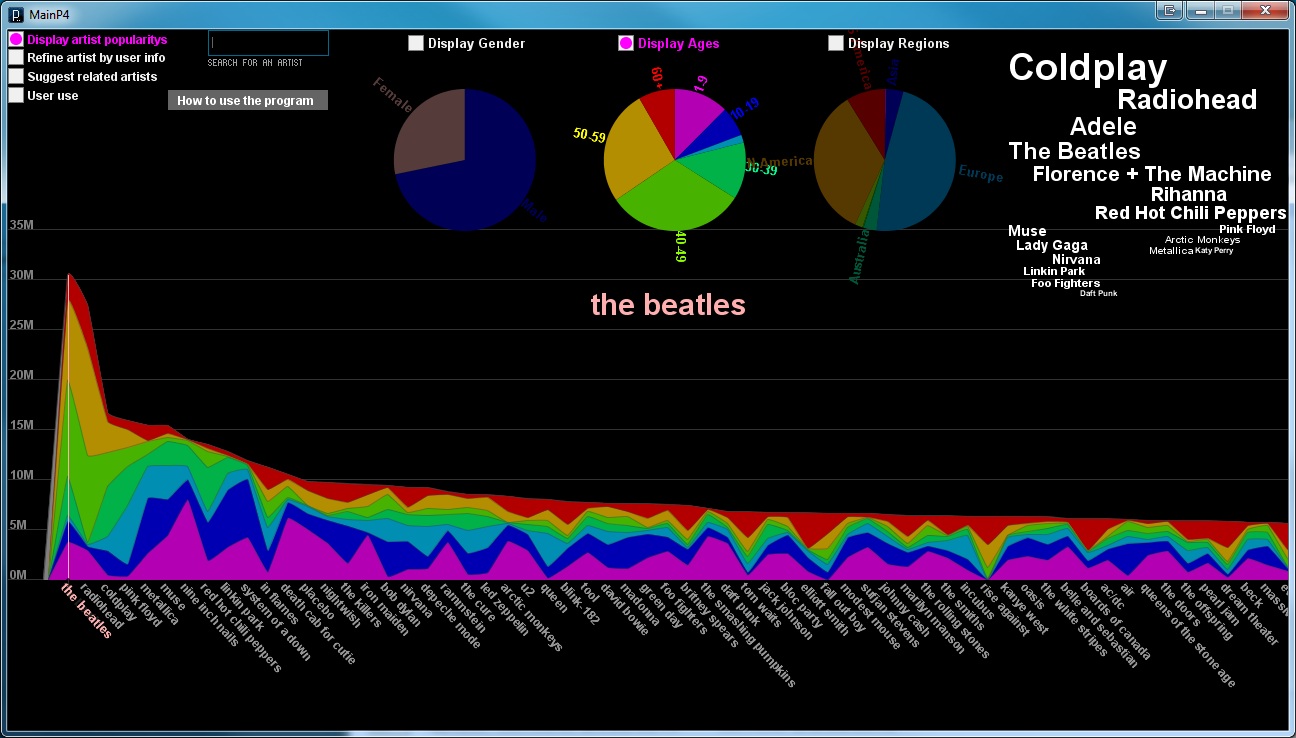Click nine inch nails on the axis
1296x738 pixels.
pyautogui.click(x=210, y=615)
